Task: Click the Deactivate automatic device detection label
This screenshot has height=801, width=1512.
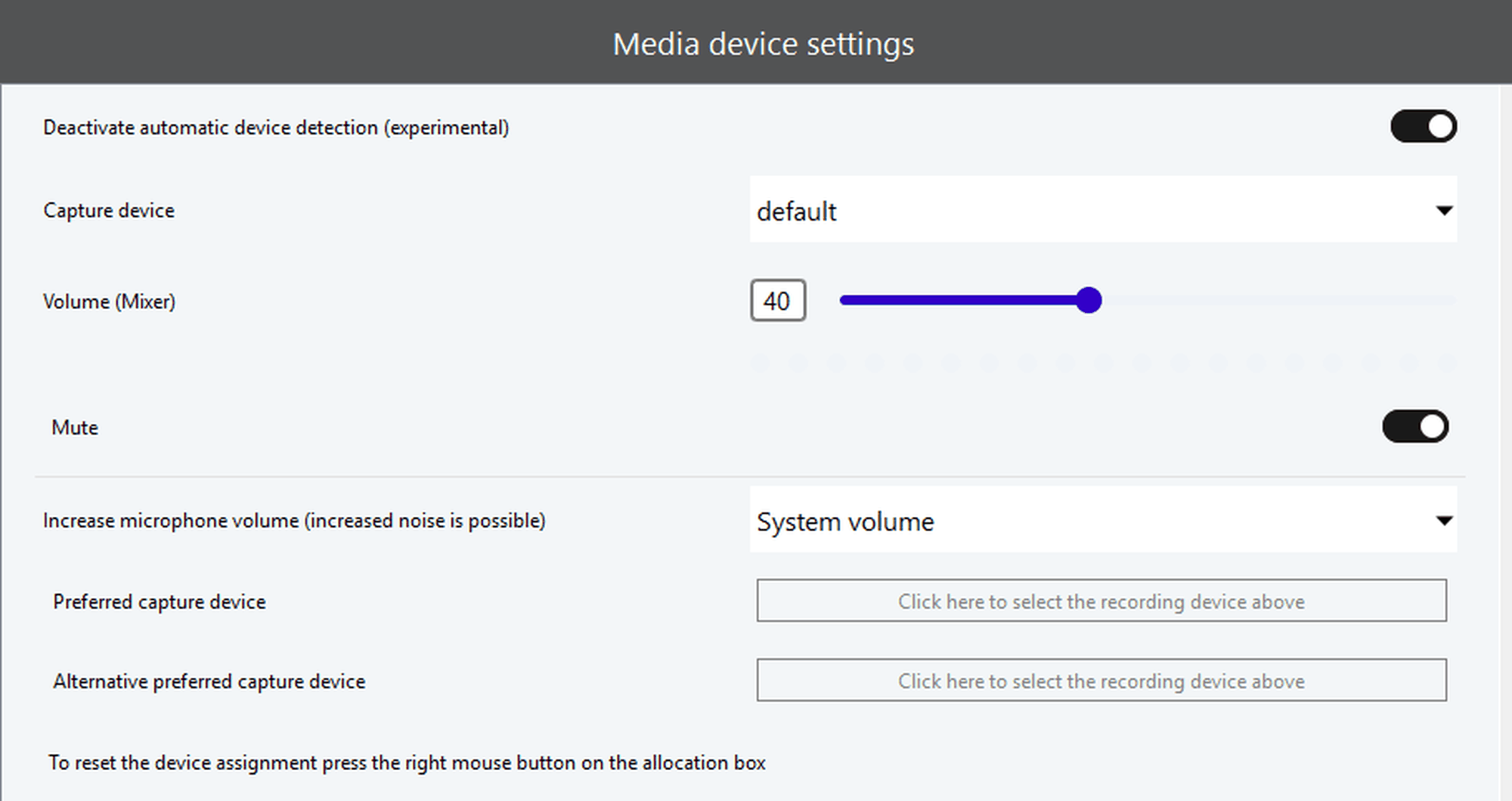Action: pos(276,128)
